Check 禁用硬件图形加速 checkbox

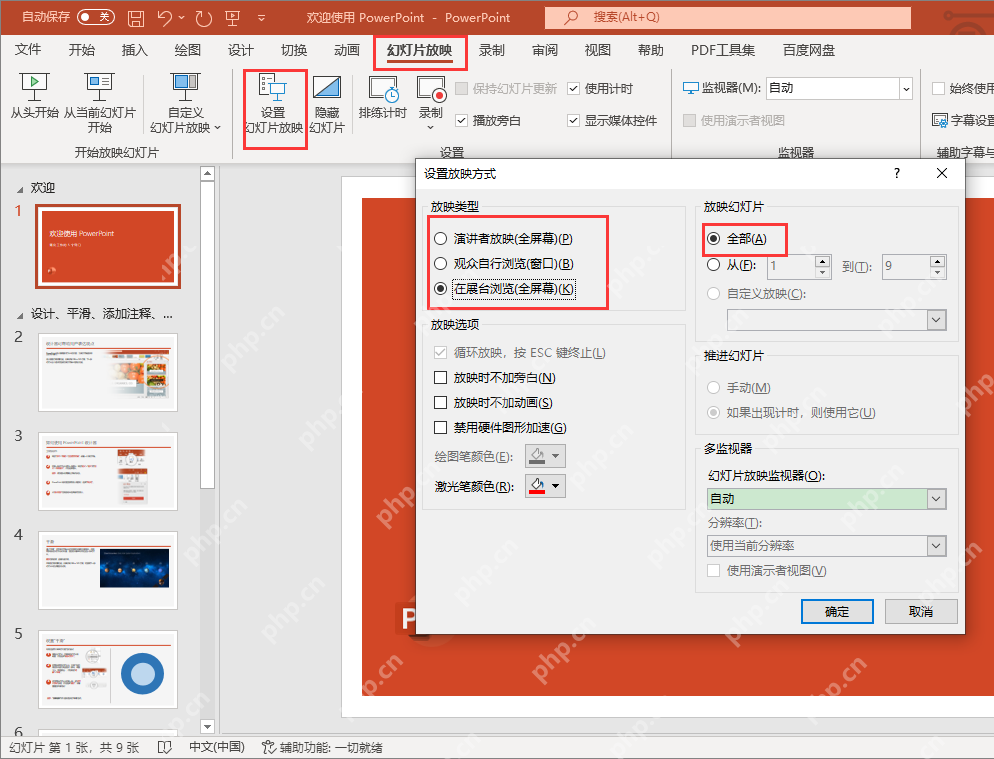(441, 428)
